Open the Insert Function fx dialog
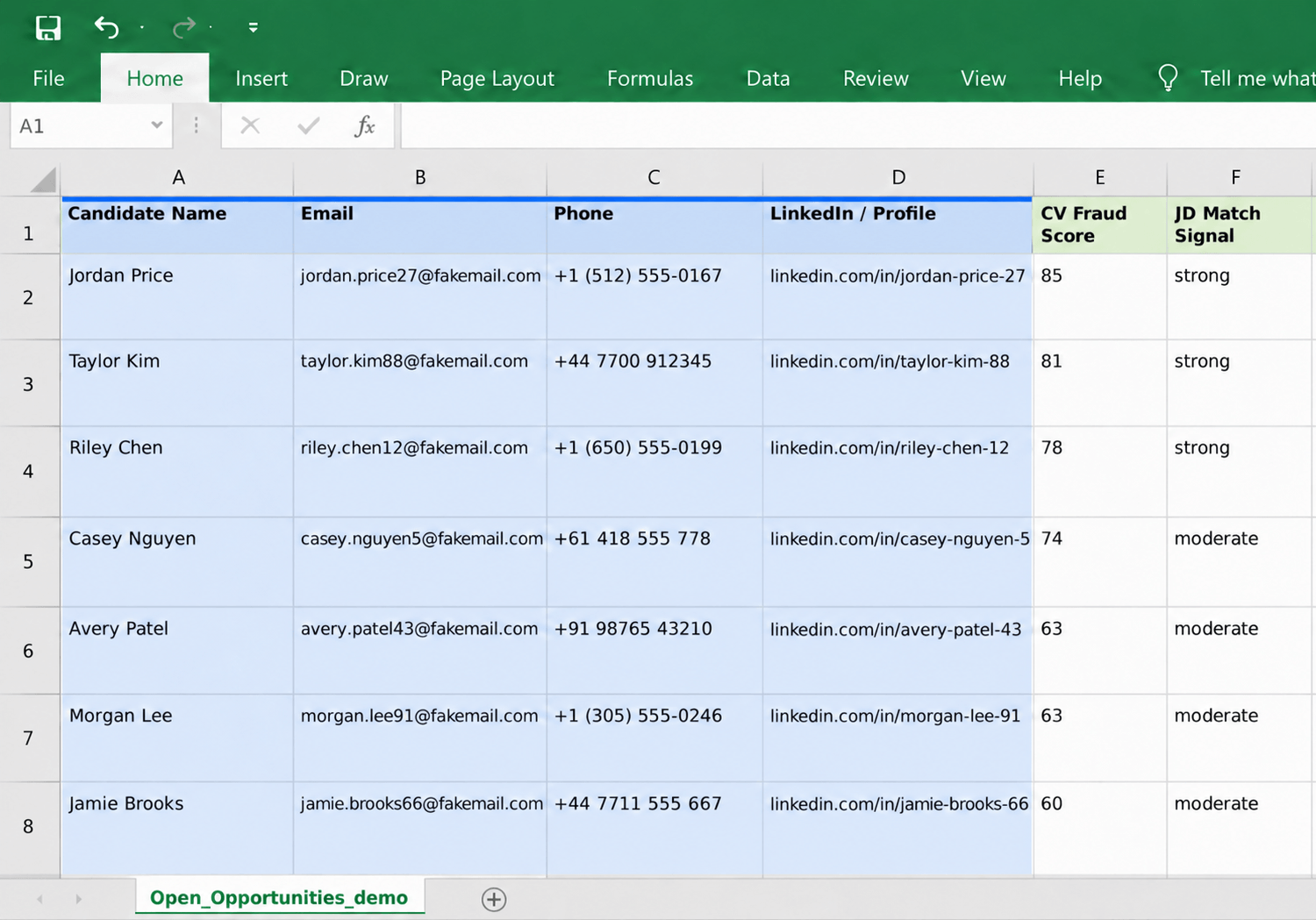The width and height of the screenshot is (1316, 920). pyautogui.click(x=365, y=125)
